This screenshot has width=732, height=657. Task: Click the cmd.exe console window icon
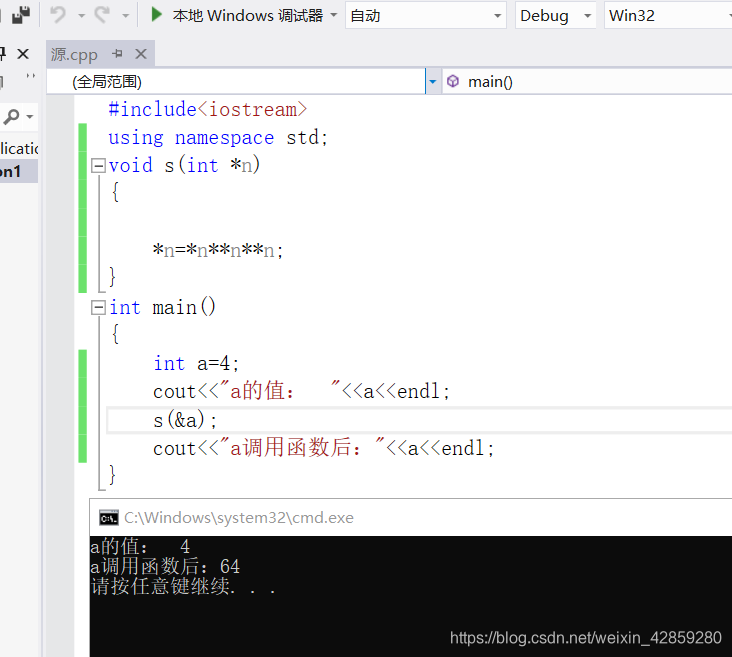(x=109, y=518)
